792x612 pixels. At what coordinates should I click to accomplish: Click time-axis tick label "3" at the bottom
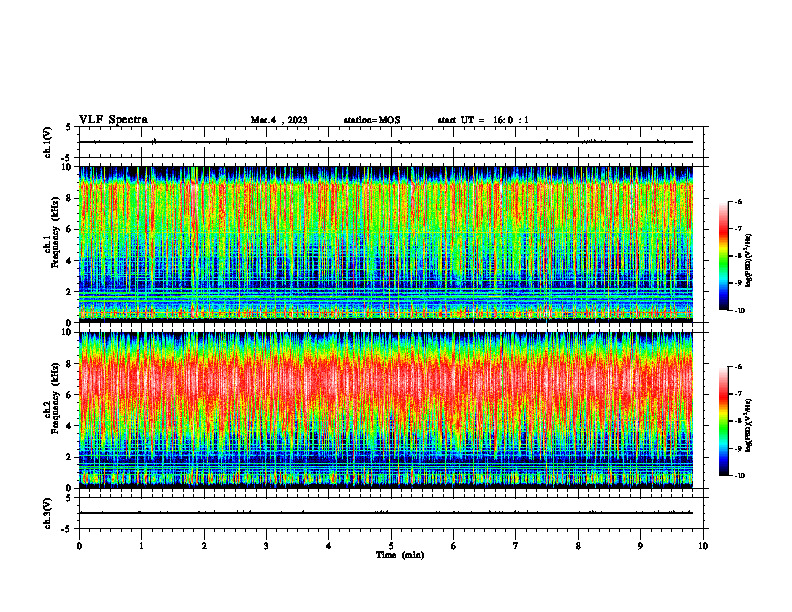[266, 546]
